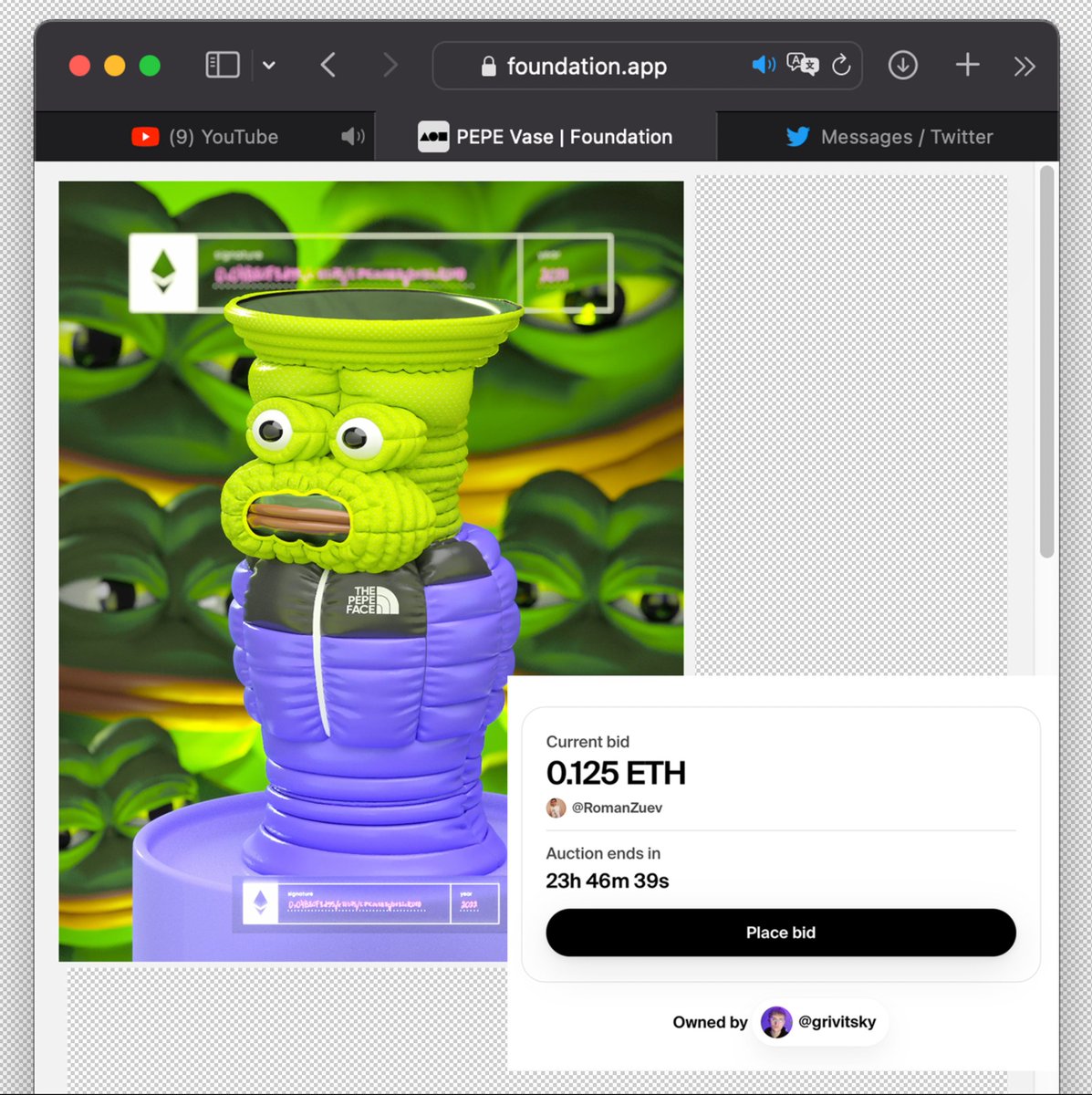The height and width of the screenshot is (1095, 1092).
Task: Reload the page with the refresh icon
Action: (x=841, y=65)
